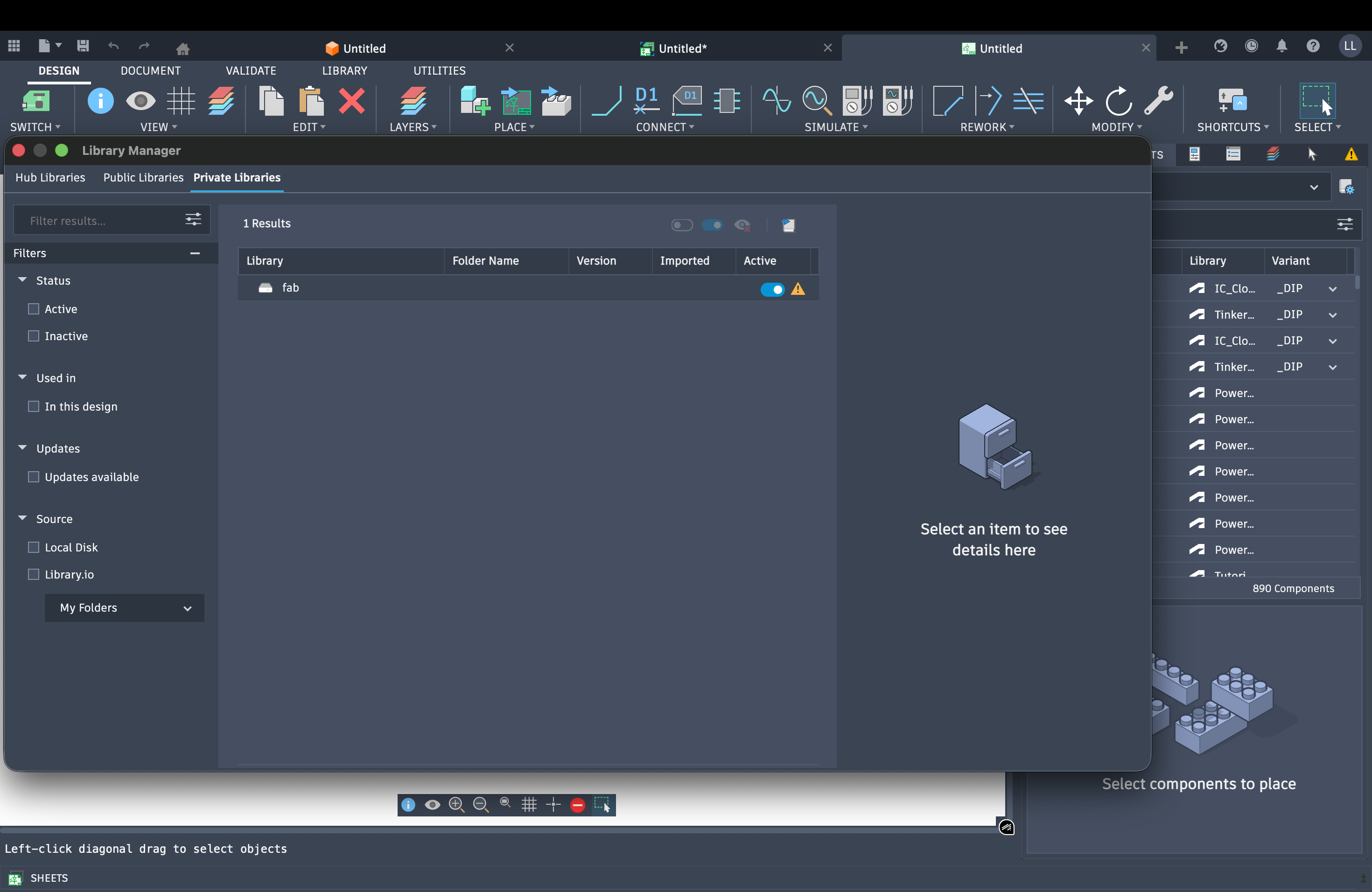Viewport: 1372px width, 892px height.
Task: Select the Copy tool in the EDIT panel
Action: (x=271, y=101)
